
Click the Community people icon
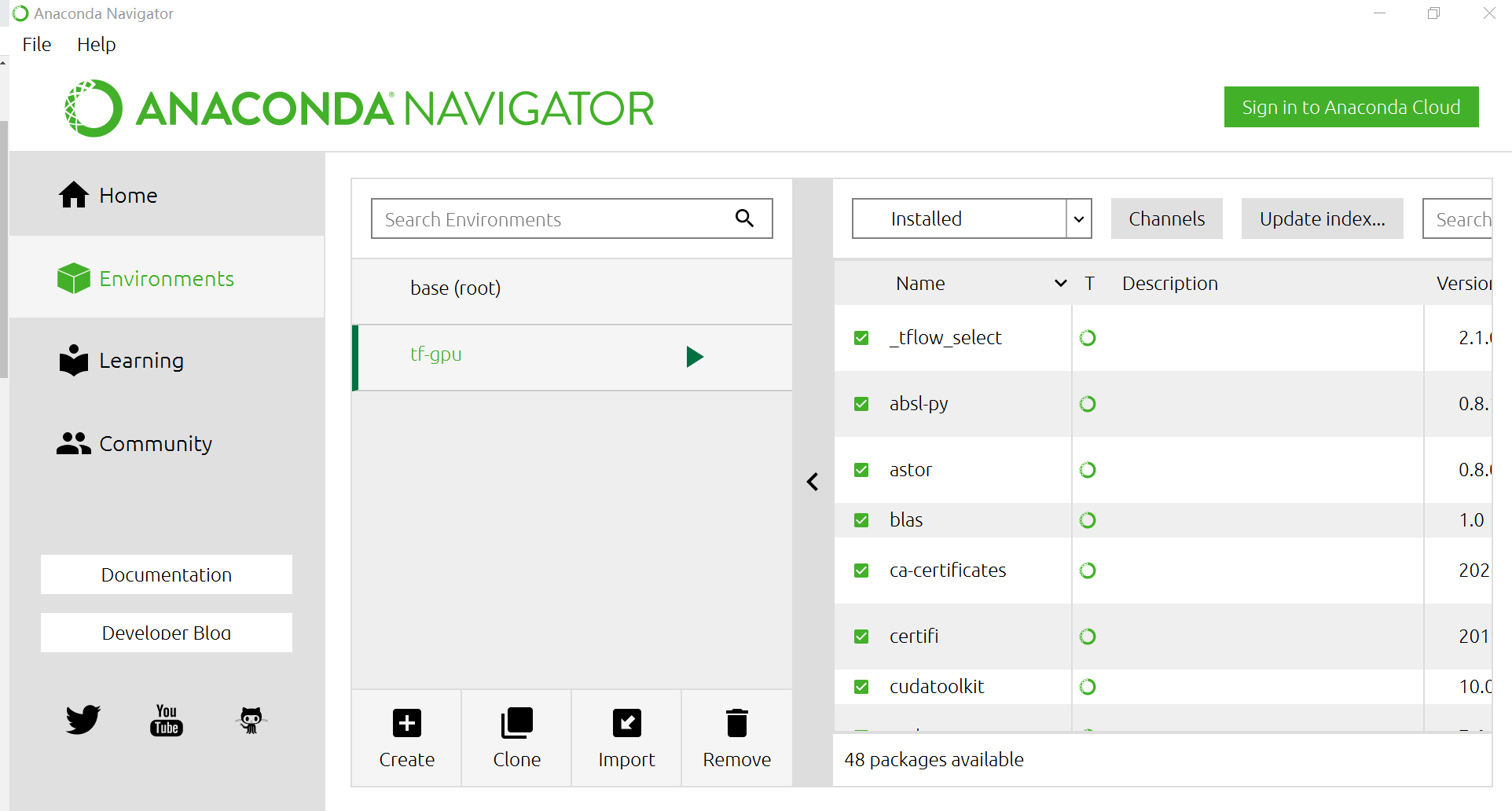tap(74, 443)
